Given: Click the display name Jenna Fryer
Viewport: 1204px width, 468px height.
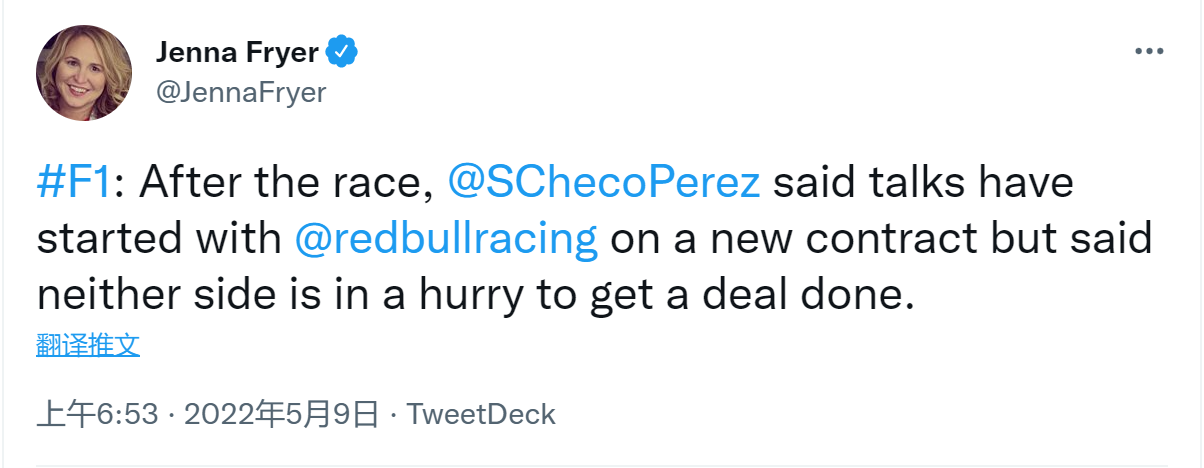Looking at the screenshot, I should (237, 51).
